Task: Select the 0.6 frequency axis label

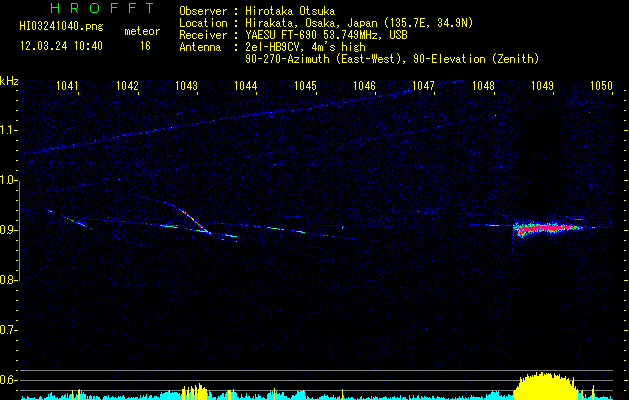Action: tap(8, 380)
